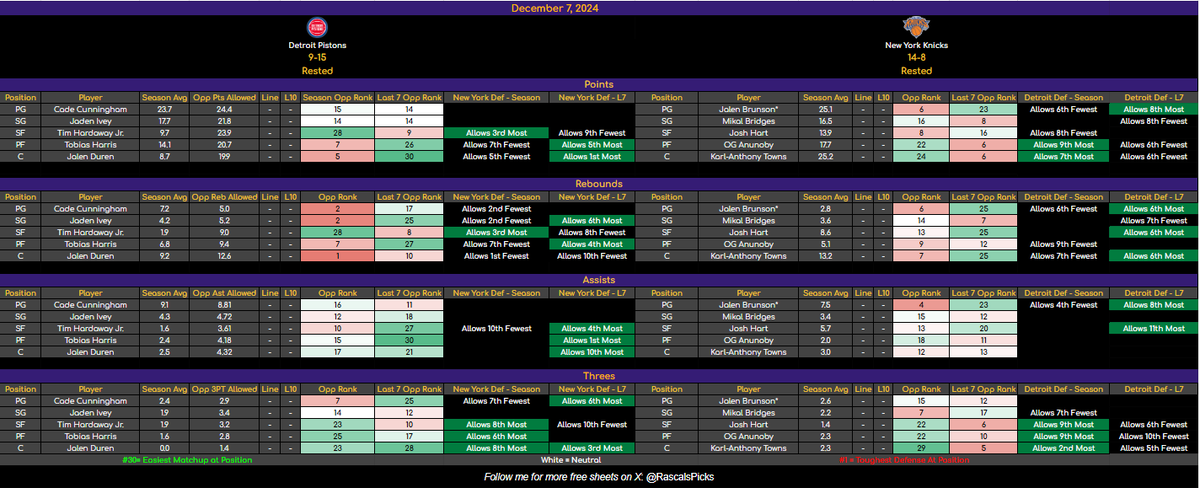This screenshot has height=488, width=1200.
Task: Select the Allows 9th Most cell in Points
Action: click(1063, 144)
